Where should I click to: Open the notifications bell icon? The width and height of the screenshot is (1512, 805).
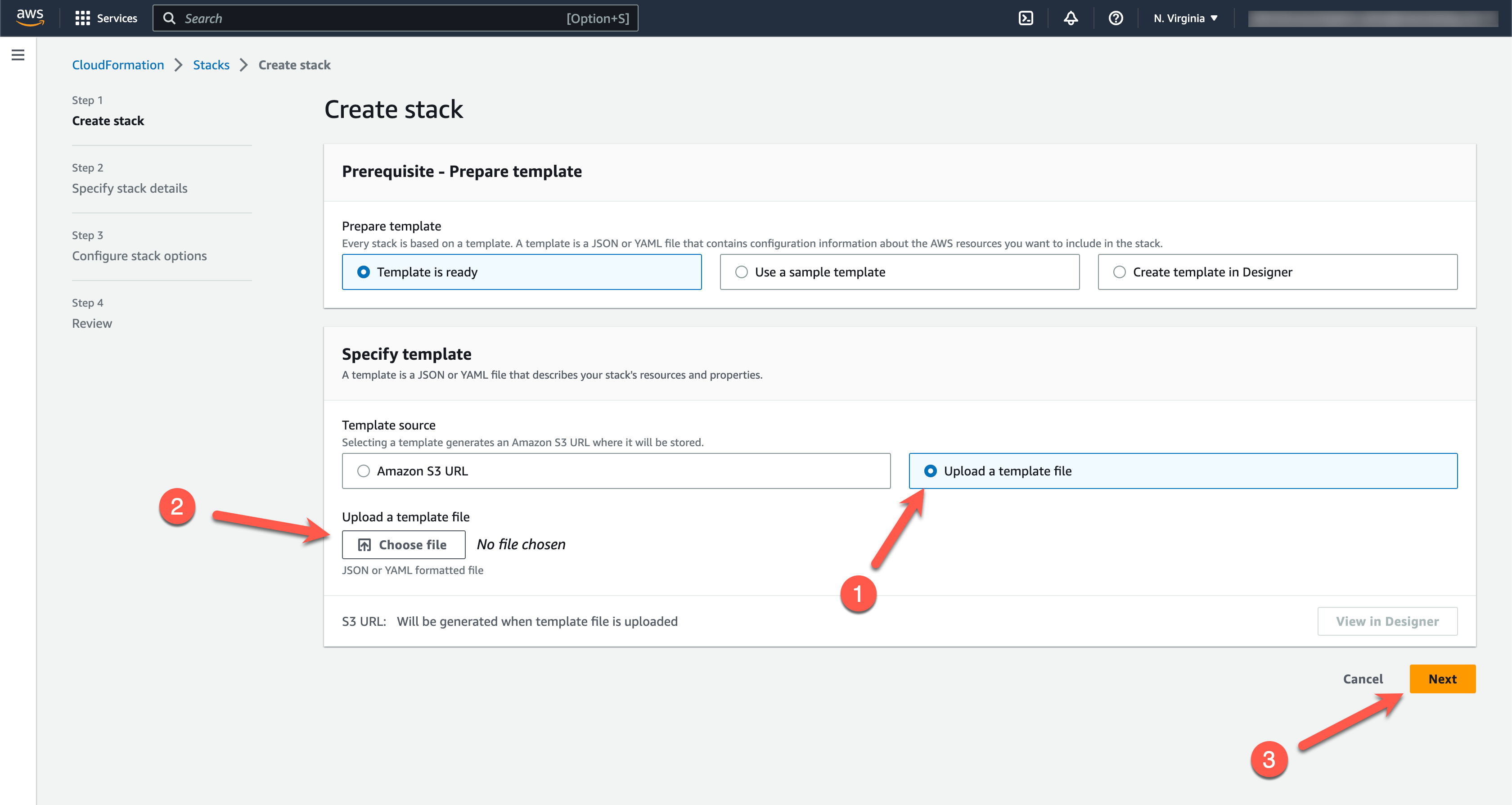[x=1071, y=18]
